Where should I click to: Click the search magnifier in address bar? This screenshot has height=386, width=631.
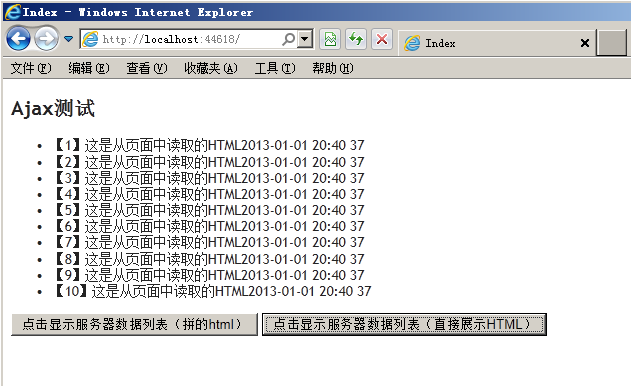point(289,39)
